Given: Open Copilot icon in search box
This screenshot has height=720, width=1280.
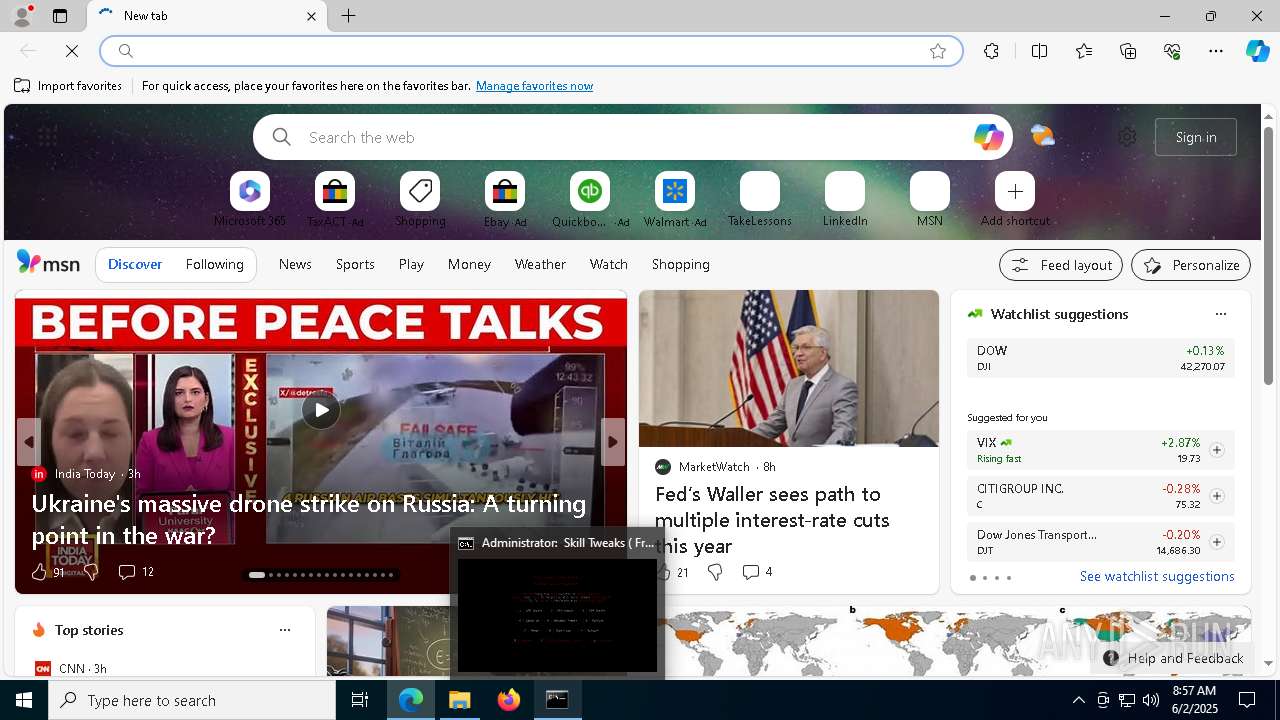Looking at the screenshot, I should (988, 137).
